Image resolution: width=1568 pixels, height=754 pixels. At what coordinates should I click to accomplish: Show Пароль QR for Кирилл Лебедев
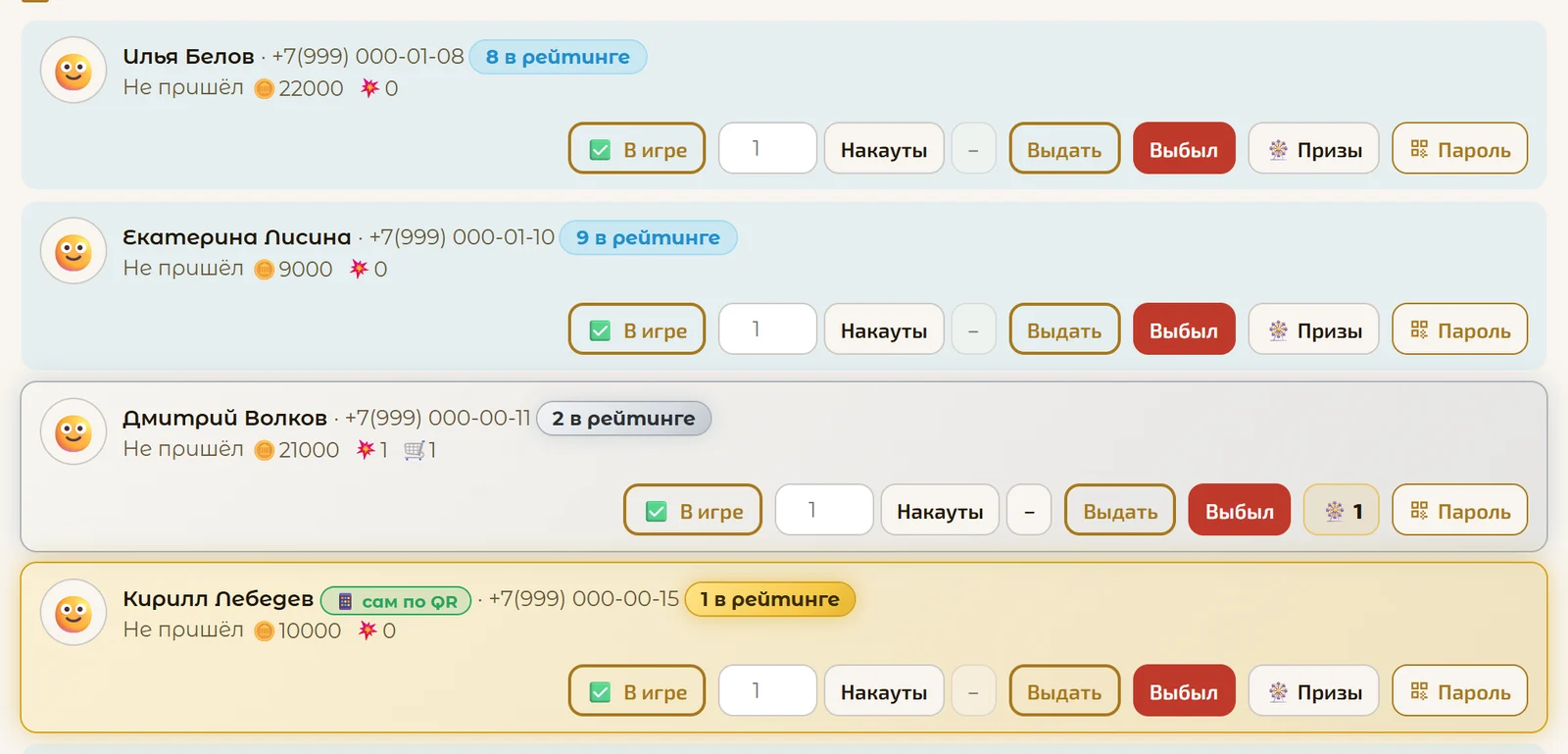[x=1460, y=691]
